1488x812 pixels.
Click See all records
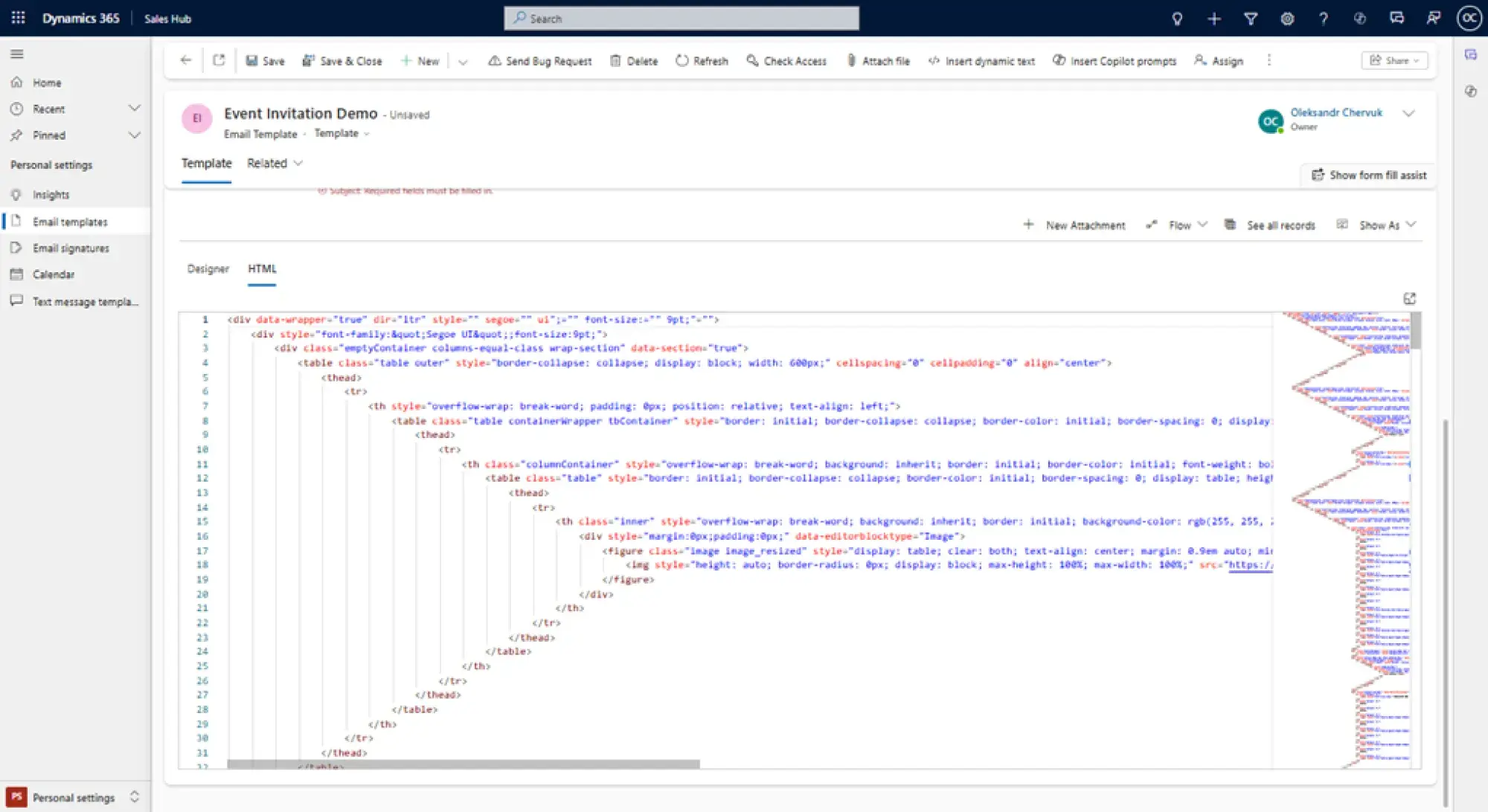[x=1270, y=225]
